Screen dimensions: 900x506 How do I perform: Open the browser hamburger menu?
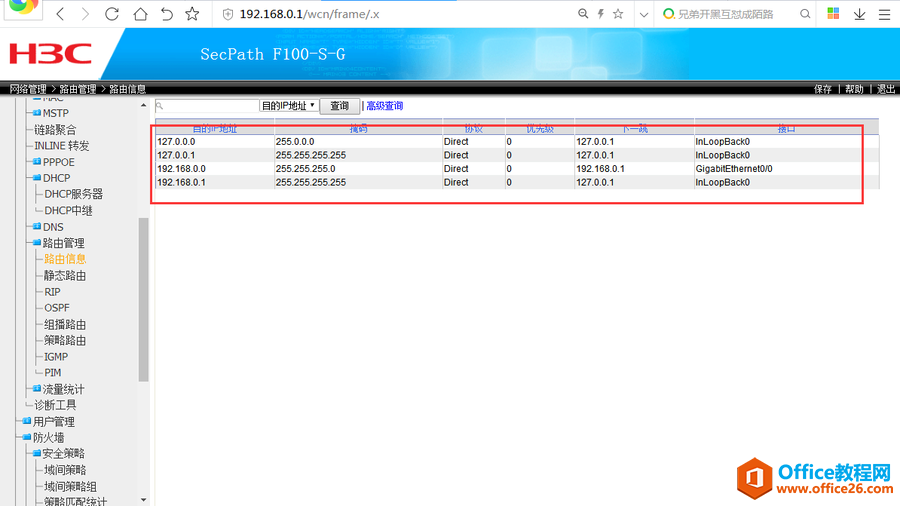(x=885, y=14)
